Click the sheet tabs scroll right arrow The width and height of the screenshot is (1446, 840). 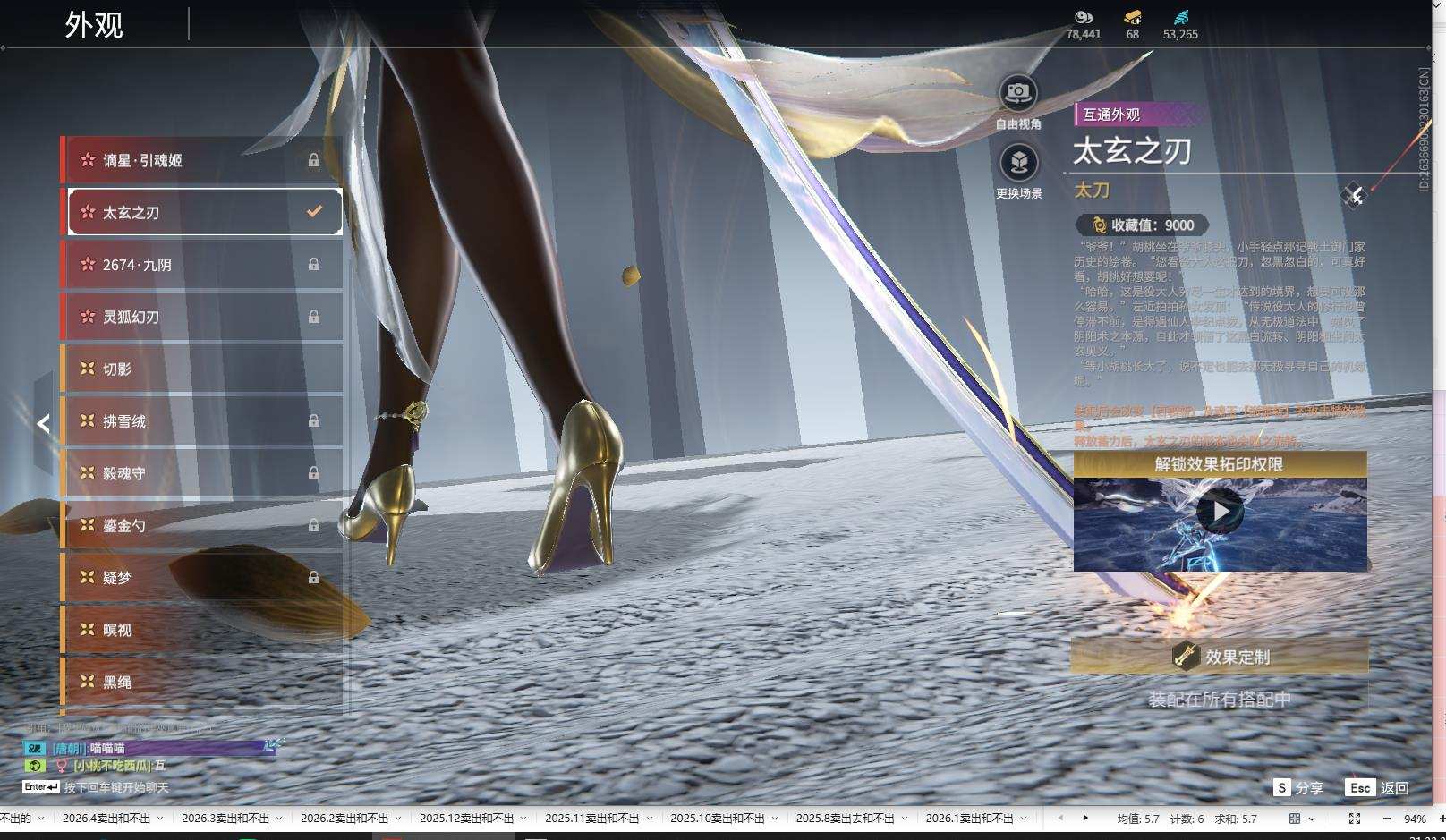[x=1085, y=818]
